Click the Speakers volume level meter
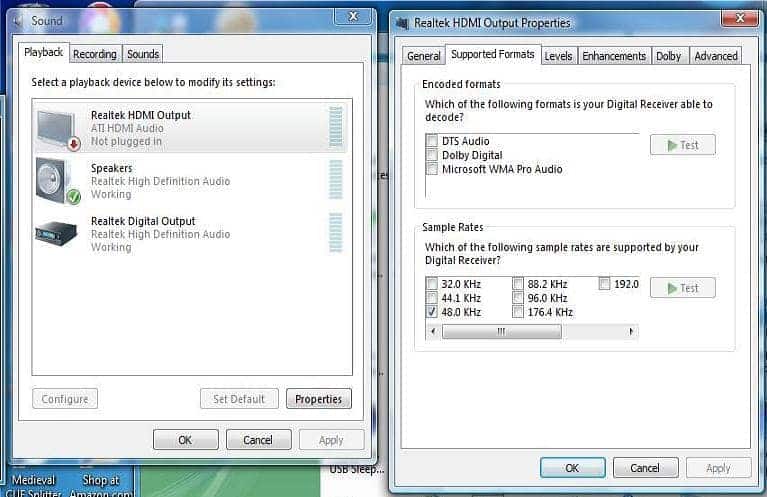767x497 pixels. coord(336,180)
